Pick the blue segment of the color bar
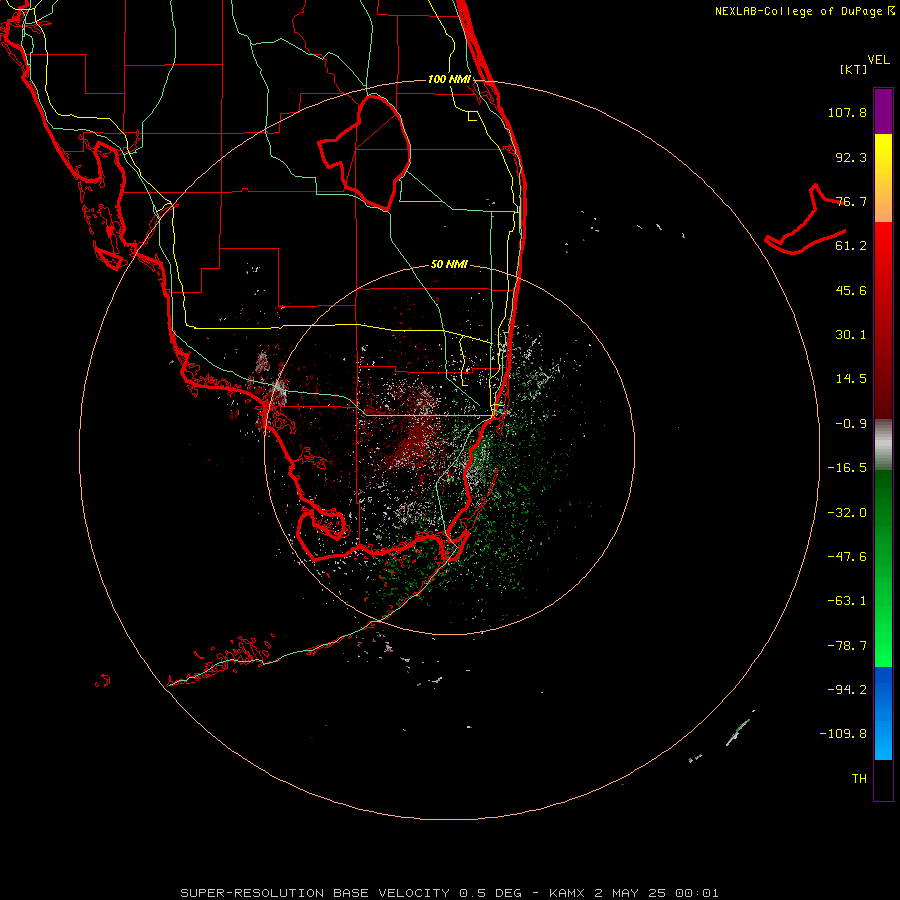This screenshot has width=900, height=900. click(883, 713)
